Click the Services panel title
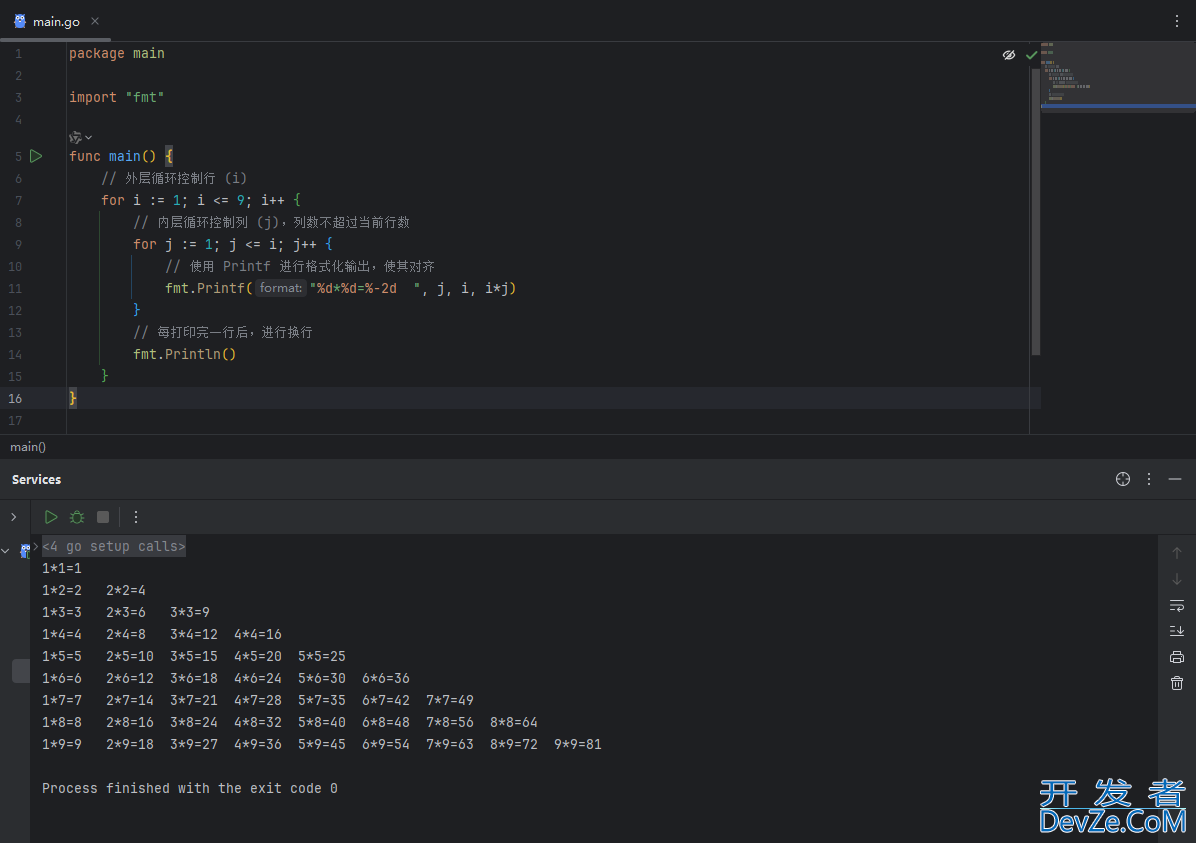This screenshot has width=1196, height=843. click(37, 479)
